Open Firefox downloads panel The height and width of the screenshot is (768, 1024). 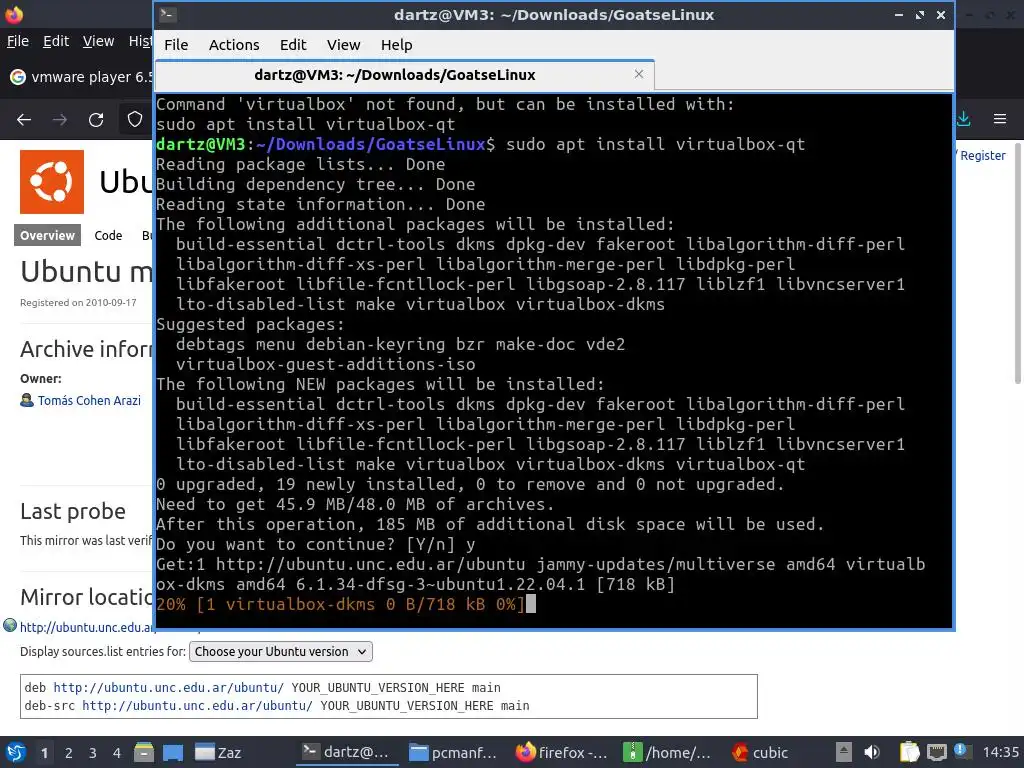pyautogui.click(x=963, y=119)
